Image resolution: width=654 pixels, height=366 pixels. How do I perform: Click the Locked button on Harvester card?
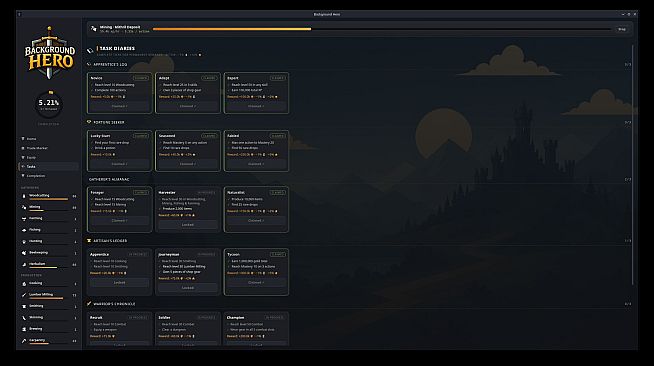tap(188, 225)
